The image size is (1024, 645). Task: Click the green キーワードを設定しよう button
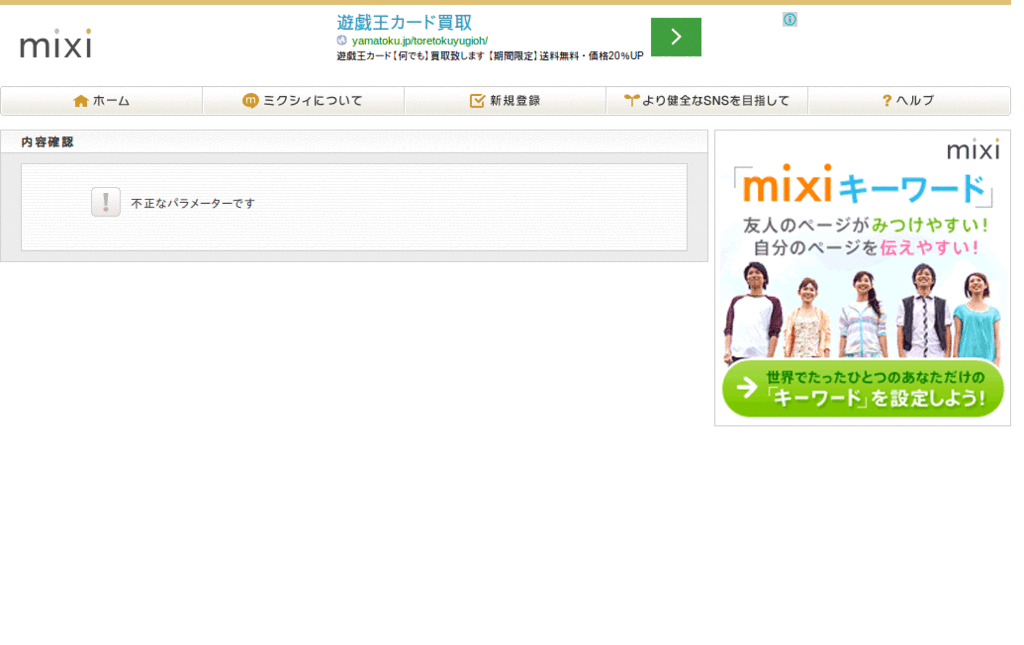pyautogui.click(x=863, y=388)
